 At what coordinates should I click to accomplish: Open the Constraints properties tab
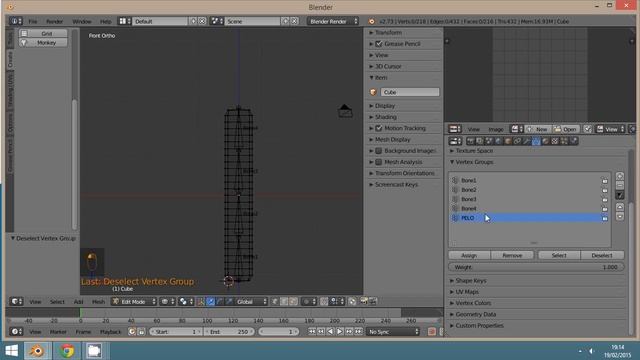tap(517, 141)
